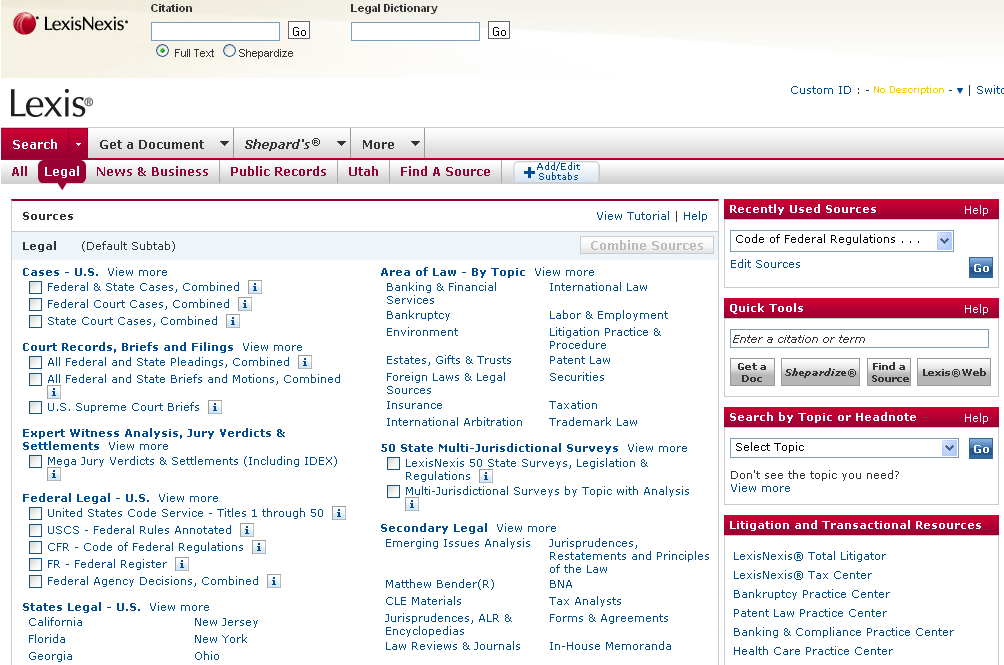The height and width of the screenshot is (665, 1004).
Task: Check the State Court Cases, Combined box
Action: [x=36, y=322]
